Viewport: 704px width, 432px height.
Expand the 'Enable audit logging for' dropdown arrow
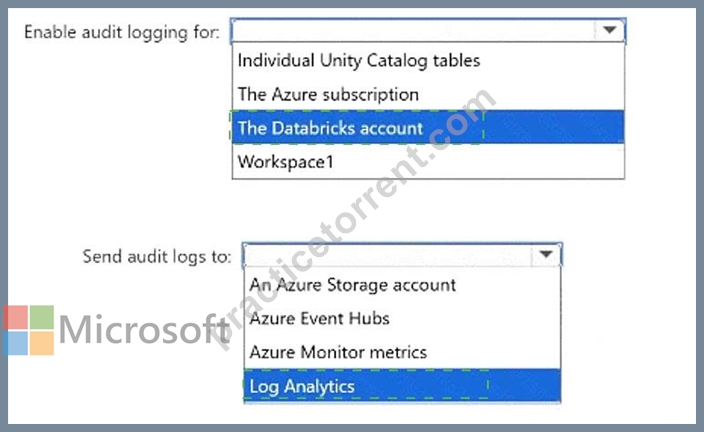(609, 30)
